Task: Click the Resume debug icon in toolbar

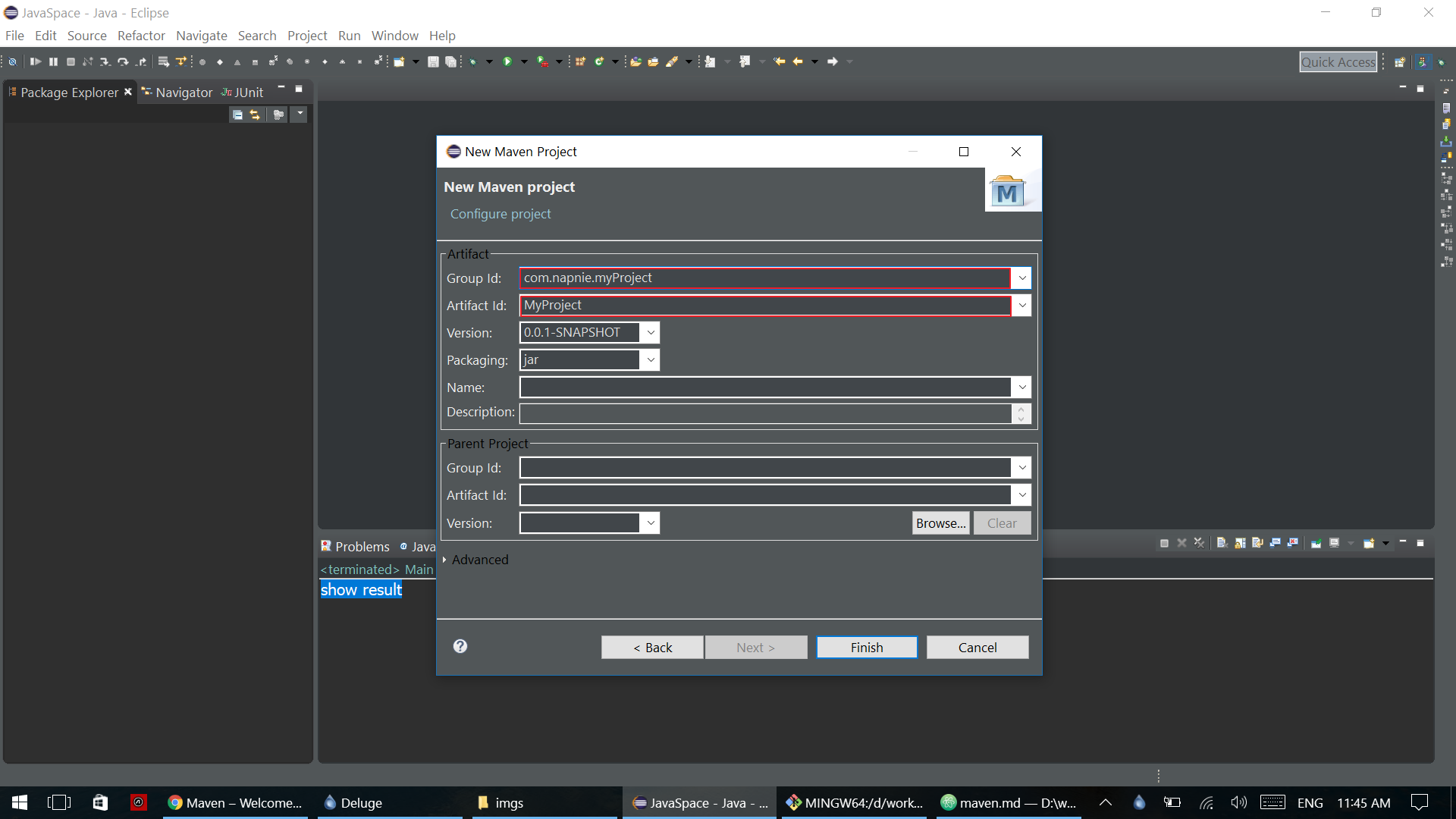Action: click(36, 61)
